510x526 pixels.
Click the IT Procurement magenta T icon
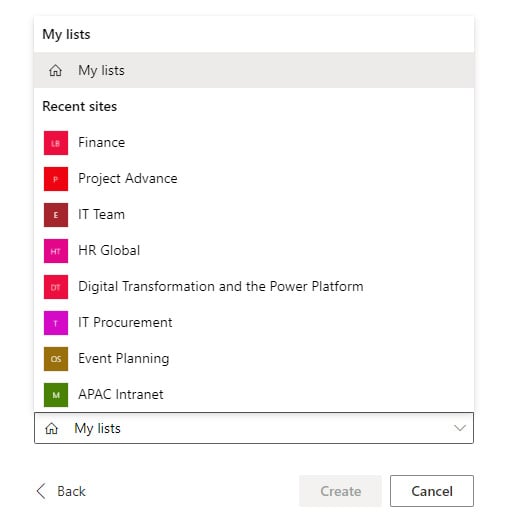56,323
